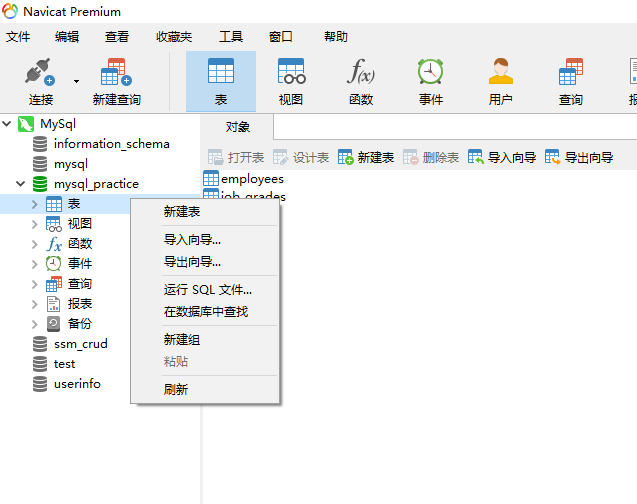637x504 pixels.
Task: Open the 编辑 menu
Action: click(x=67, y=37)
